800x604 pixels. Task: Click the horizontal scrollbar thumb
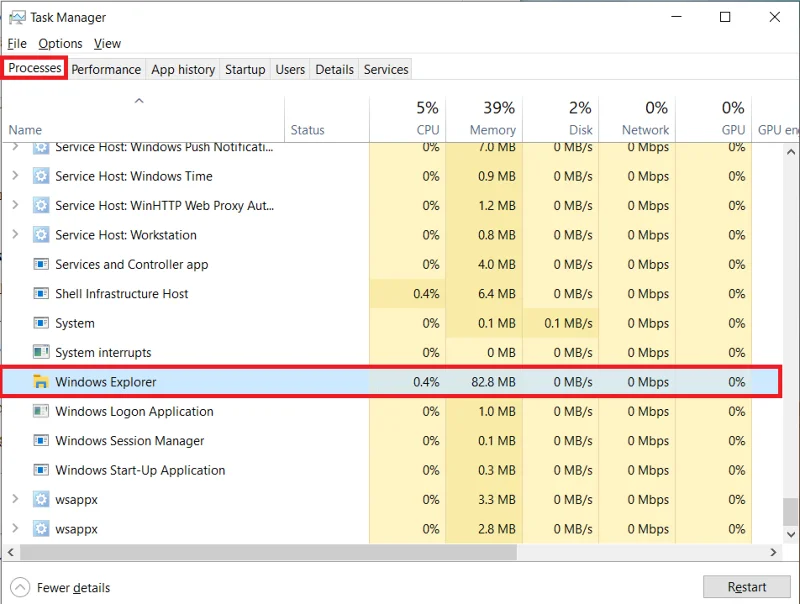(x=268, y=552)
